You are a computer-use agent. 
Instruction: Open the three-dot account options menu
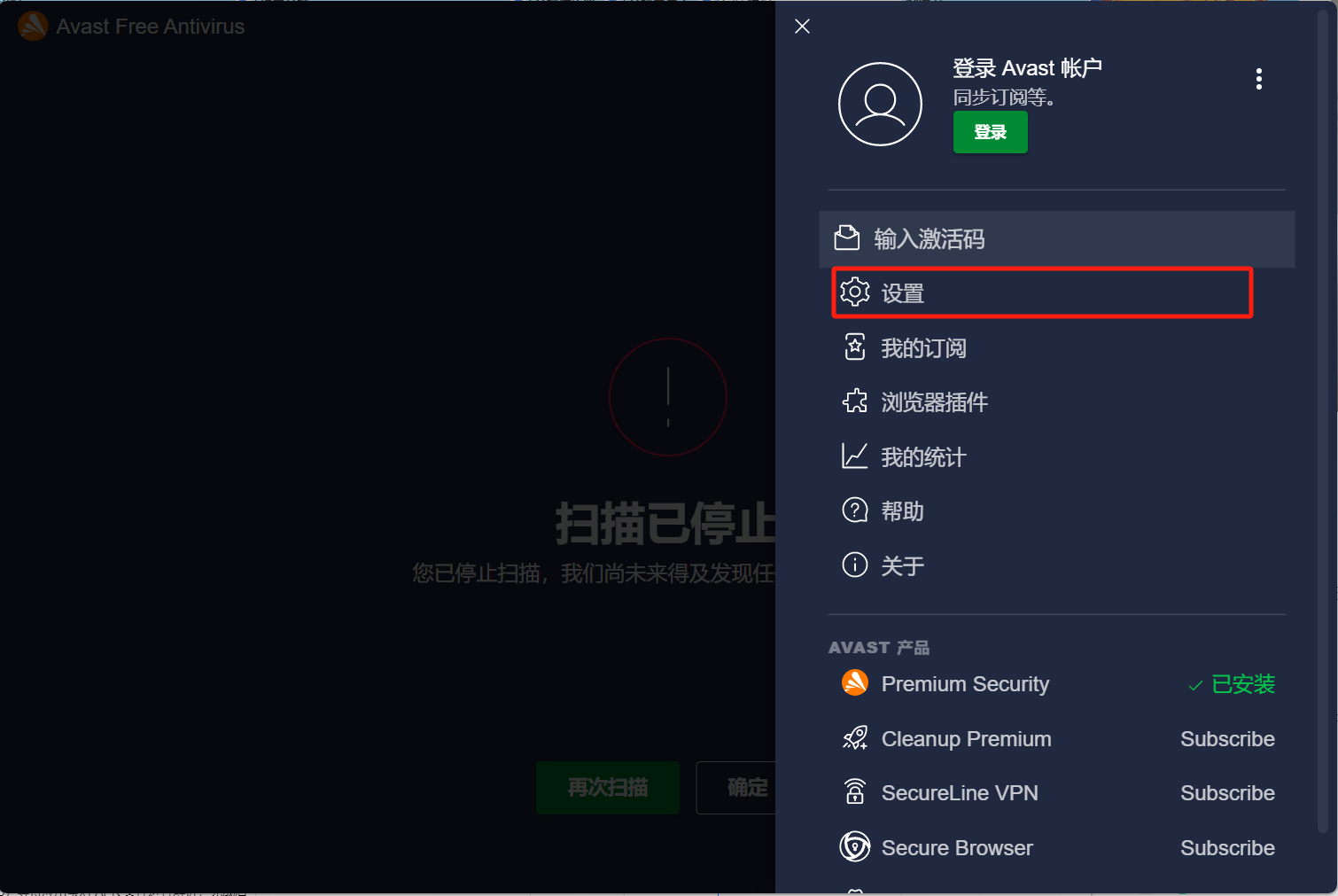pos(1258,79)
